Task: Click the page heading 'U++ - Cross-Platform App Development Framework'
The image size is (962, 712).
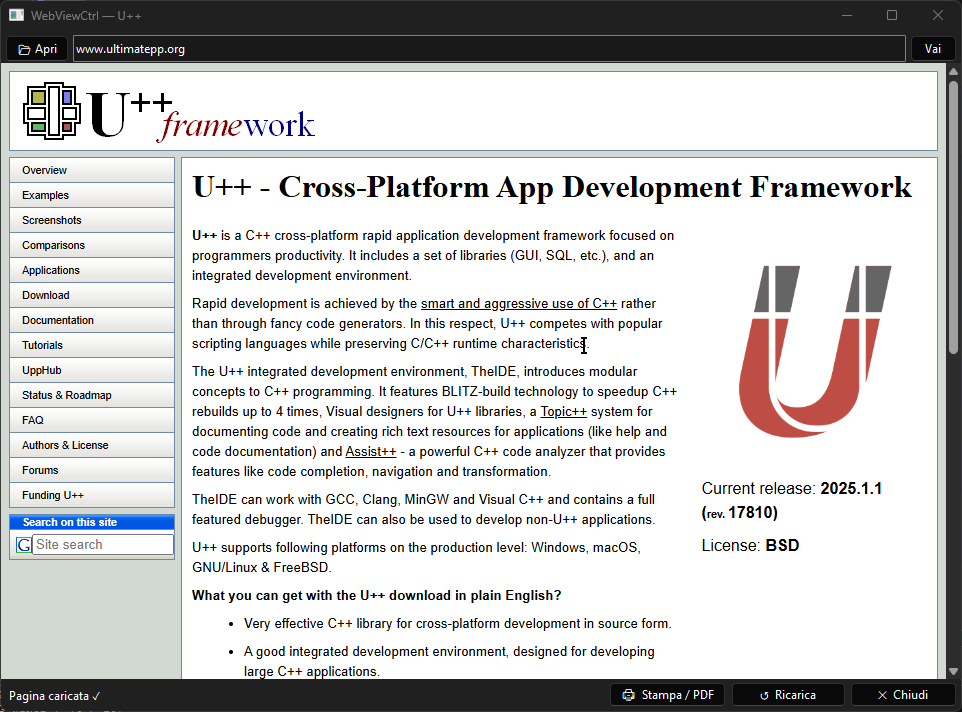Action: pos(552,187)
